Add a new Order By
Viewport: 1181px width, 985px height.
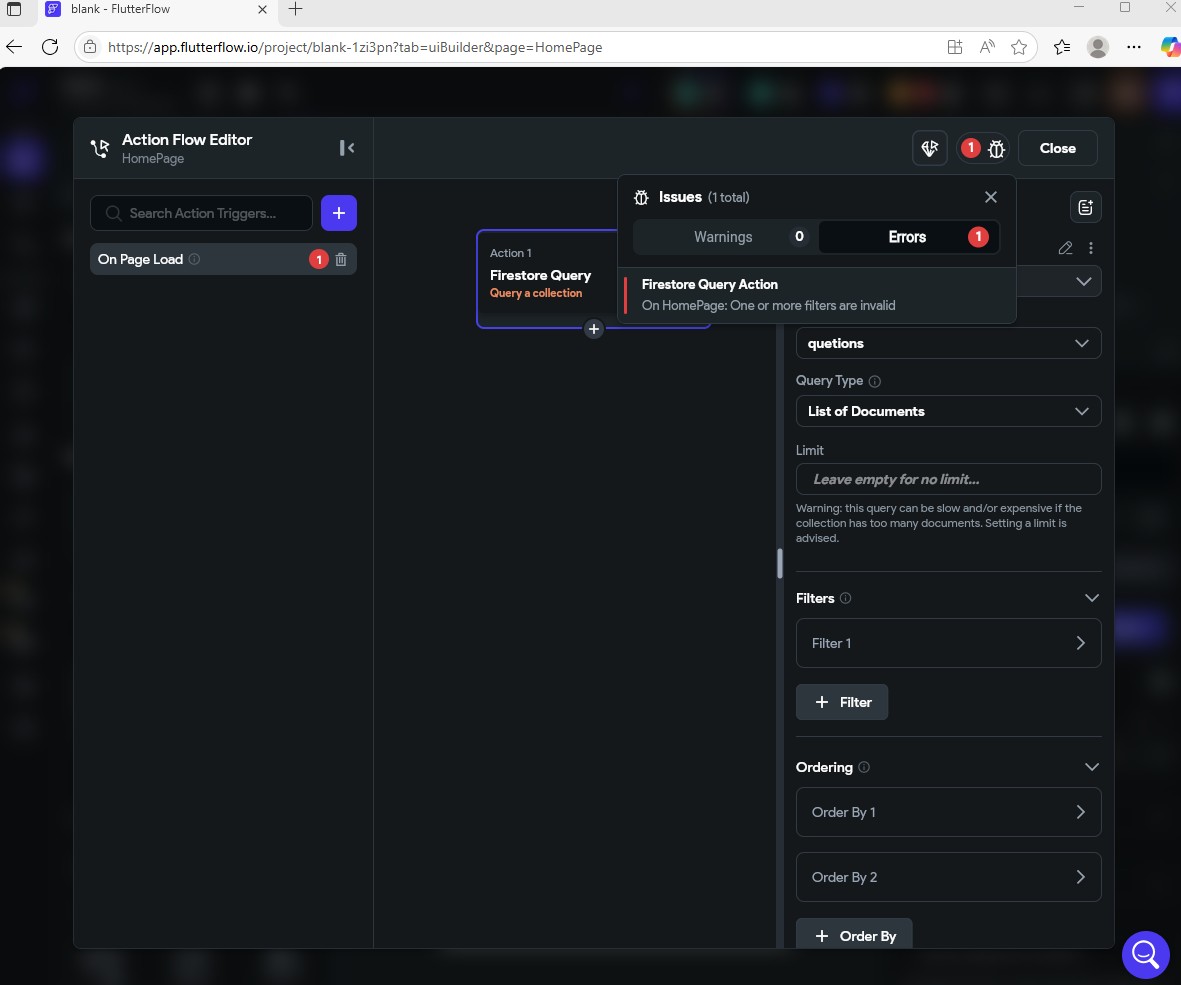[854, 935]
